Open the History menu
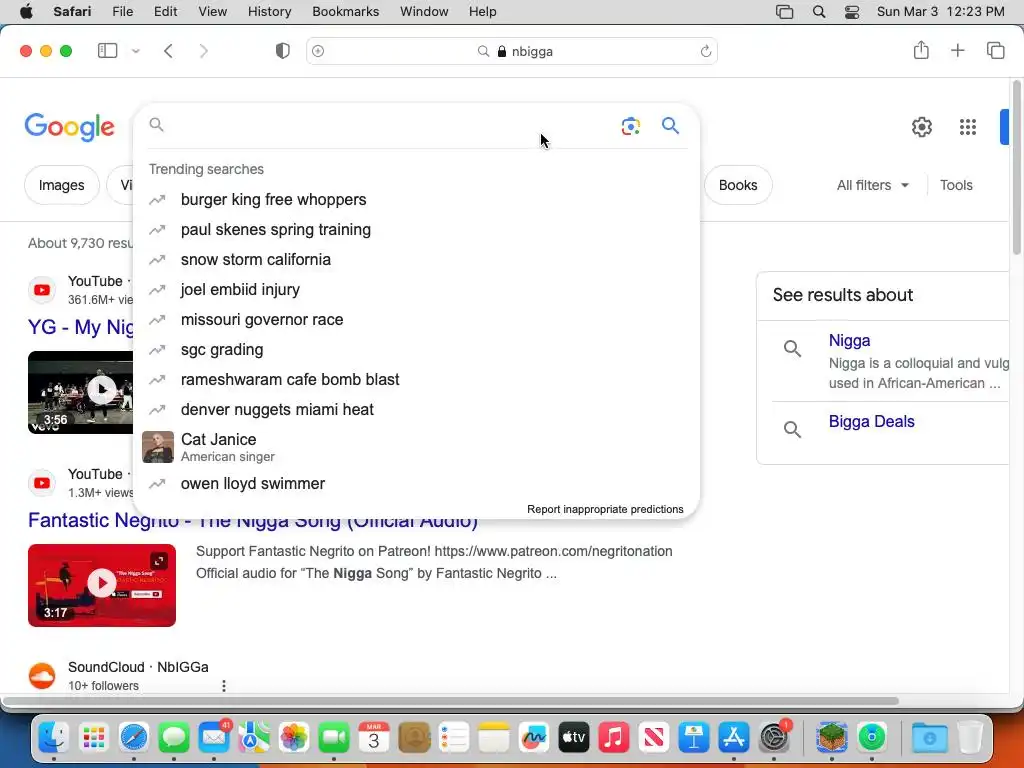 pyautogui.click(x=269, y=12)
